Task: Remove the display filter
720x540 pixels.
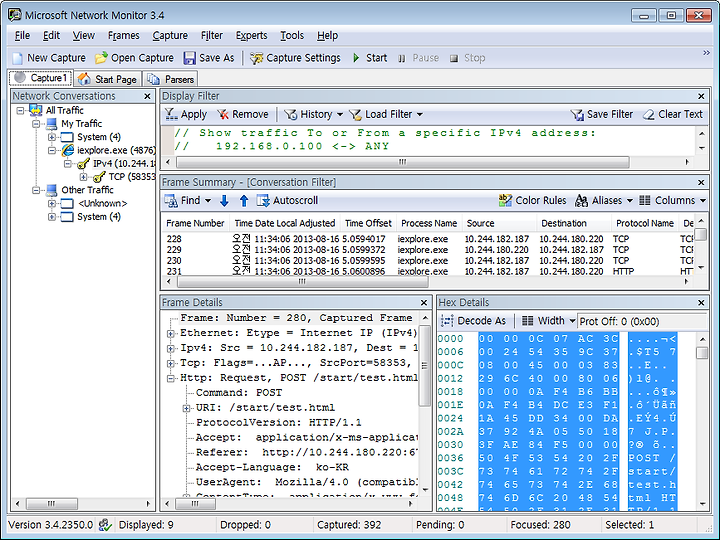Action: (242, 114)
